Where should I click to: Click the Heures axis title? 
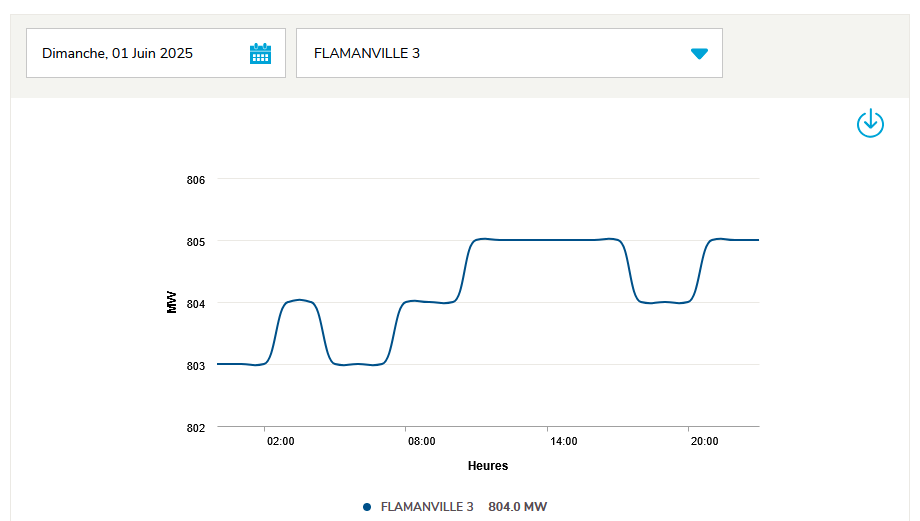(x=488, y=466)
